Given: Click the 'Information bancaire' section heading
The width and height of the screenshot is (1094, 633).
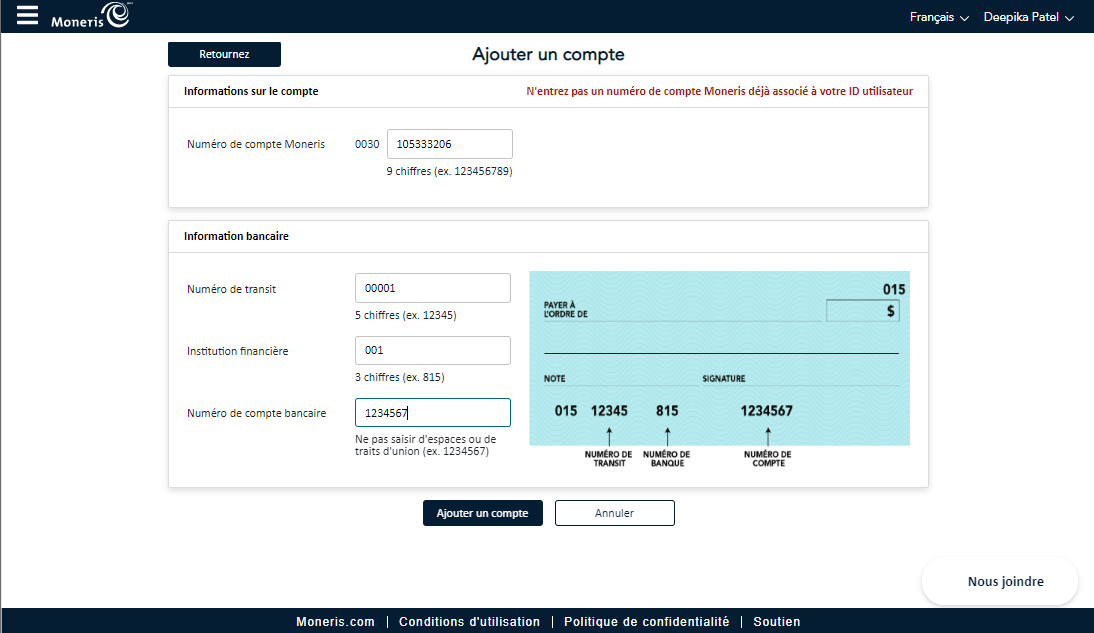Looking at the screenshot, I should [236, 236].
